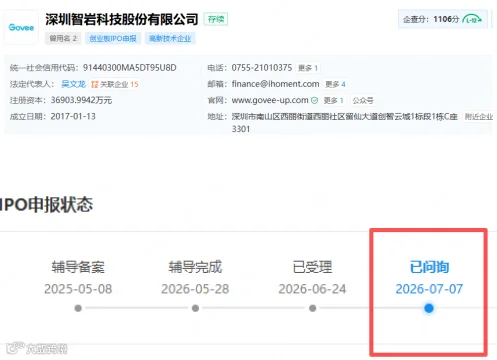Click the email finance@ihoment.com
497x360 pixels.
coord(275,84)
